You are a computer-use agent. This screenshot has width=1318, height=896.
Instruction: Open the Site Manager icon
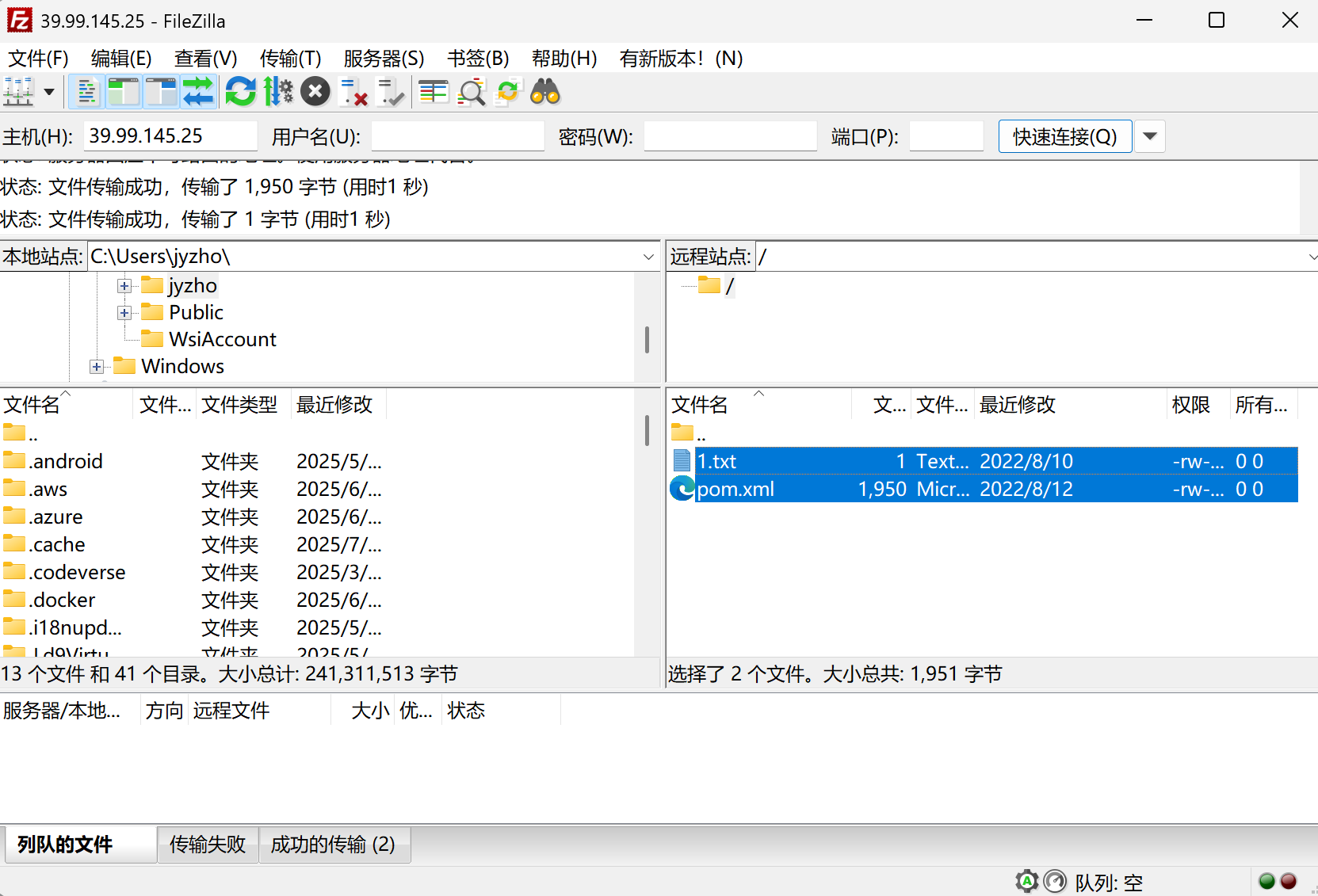tap(18, 92)
